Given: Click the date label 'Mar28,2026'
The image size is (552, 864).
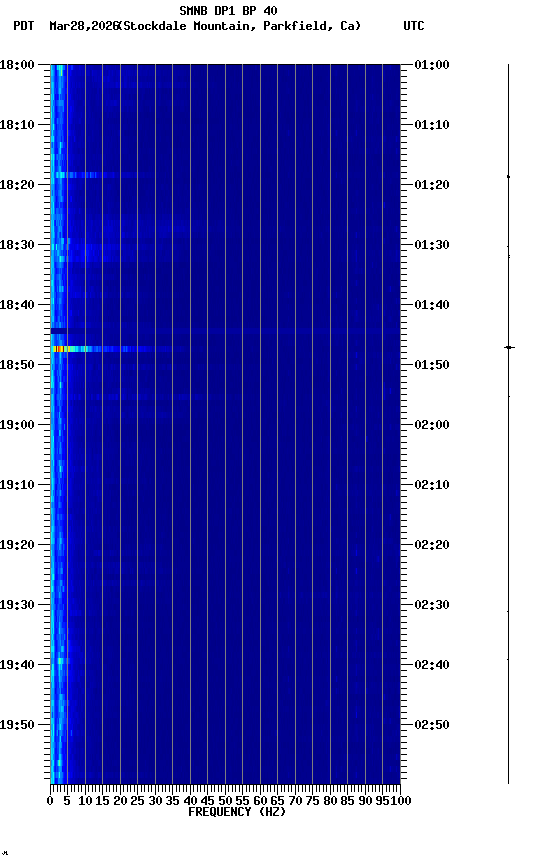Looking at the screenshot, I should coord(84,26).
